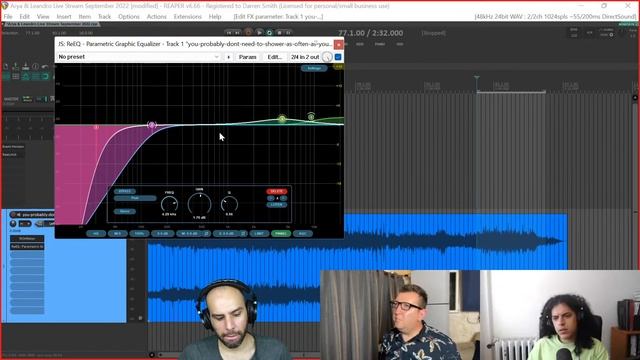Open the Extensions menu
The width and height of the screenshot is (640, 360).
pos(187,17)
